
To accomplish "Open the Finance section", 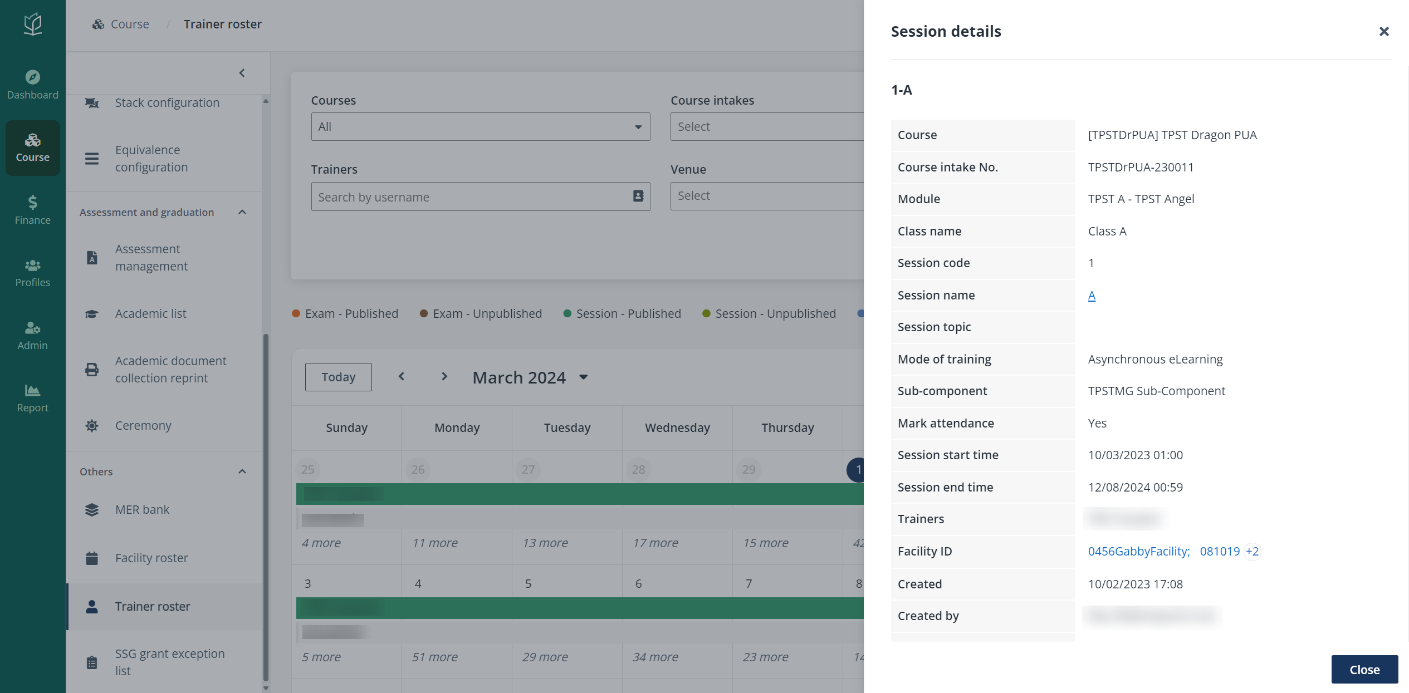I will (33, 210).
